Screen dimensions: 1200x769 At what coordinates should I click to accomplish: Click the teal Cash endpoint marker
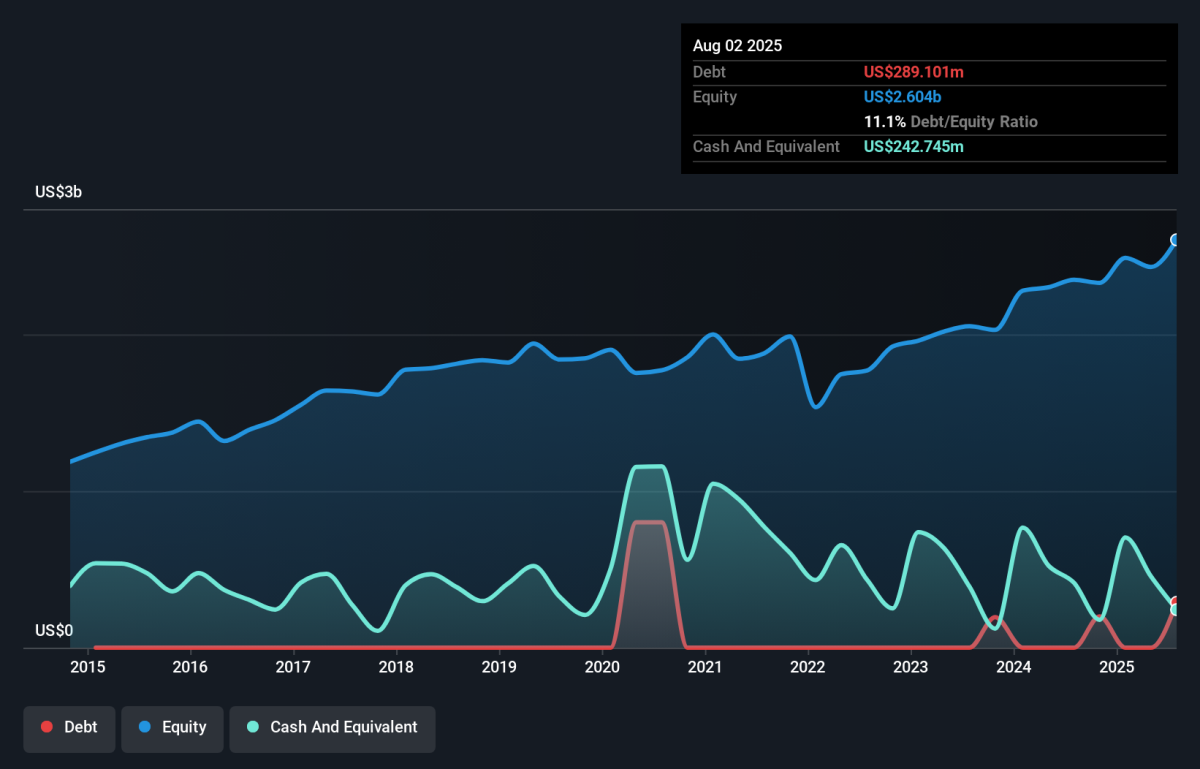[x=1176, y=610]
